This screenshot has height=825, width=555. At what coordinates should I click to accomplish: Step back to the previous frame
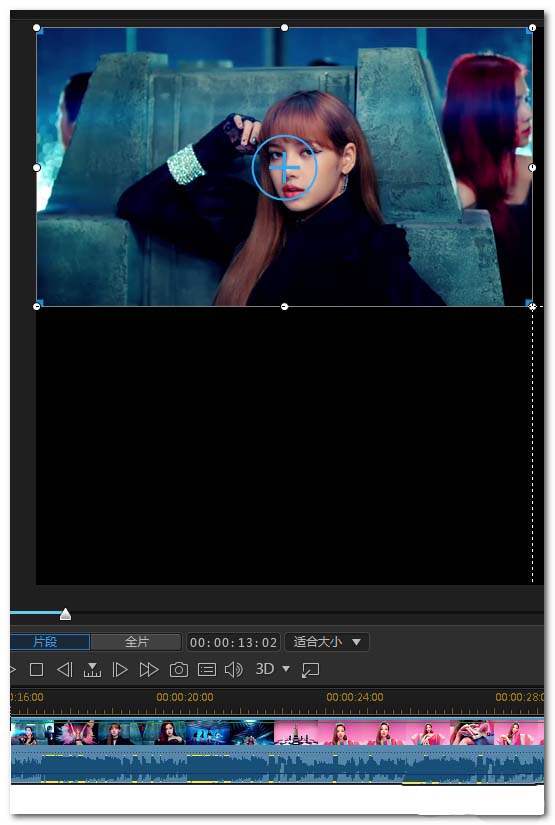(x=64, y=669)
